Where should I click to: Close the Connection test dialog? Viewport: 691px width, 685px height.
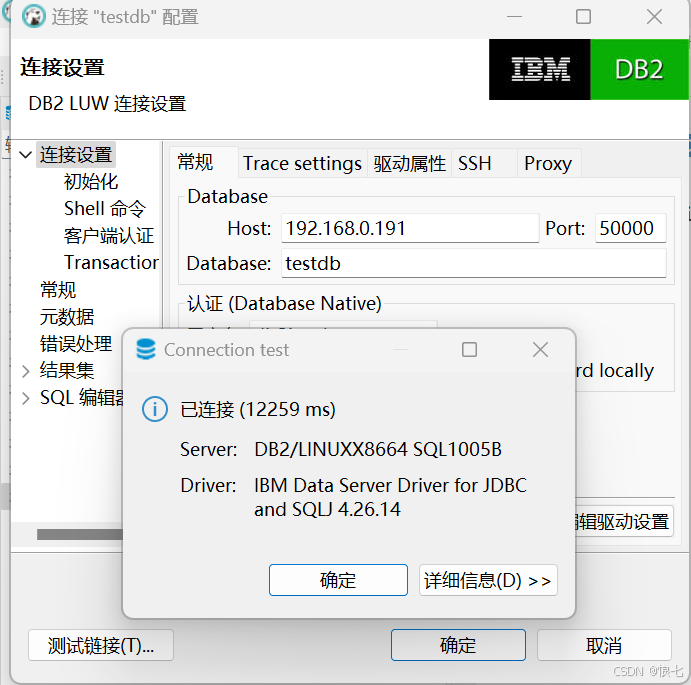540,350
